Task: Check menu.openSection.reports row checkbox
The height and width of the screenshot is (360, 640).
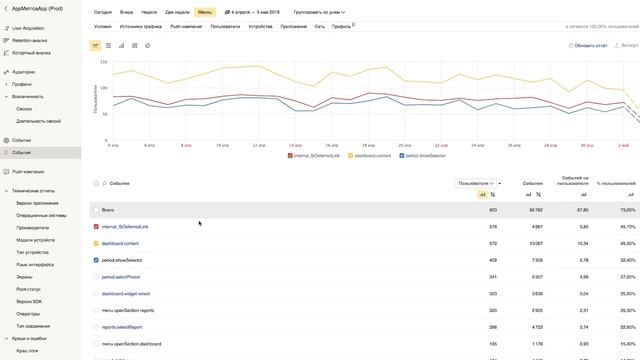Action: (x=96, y=310)
